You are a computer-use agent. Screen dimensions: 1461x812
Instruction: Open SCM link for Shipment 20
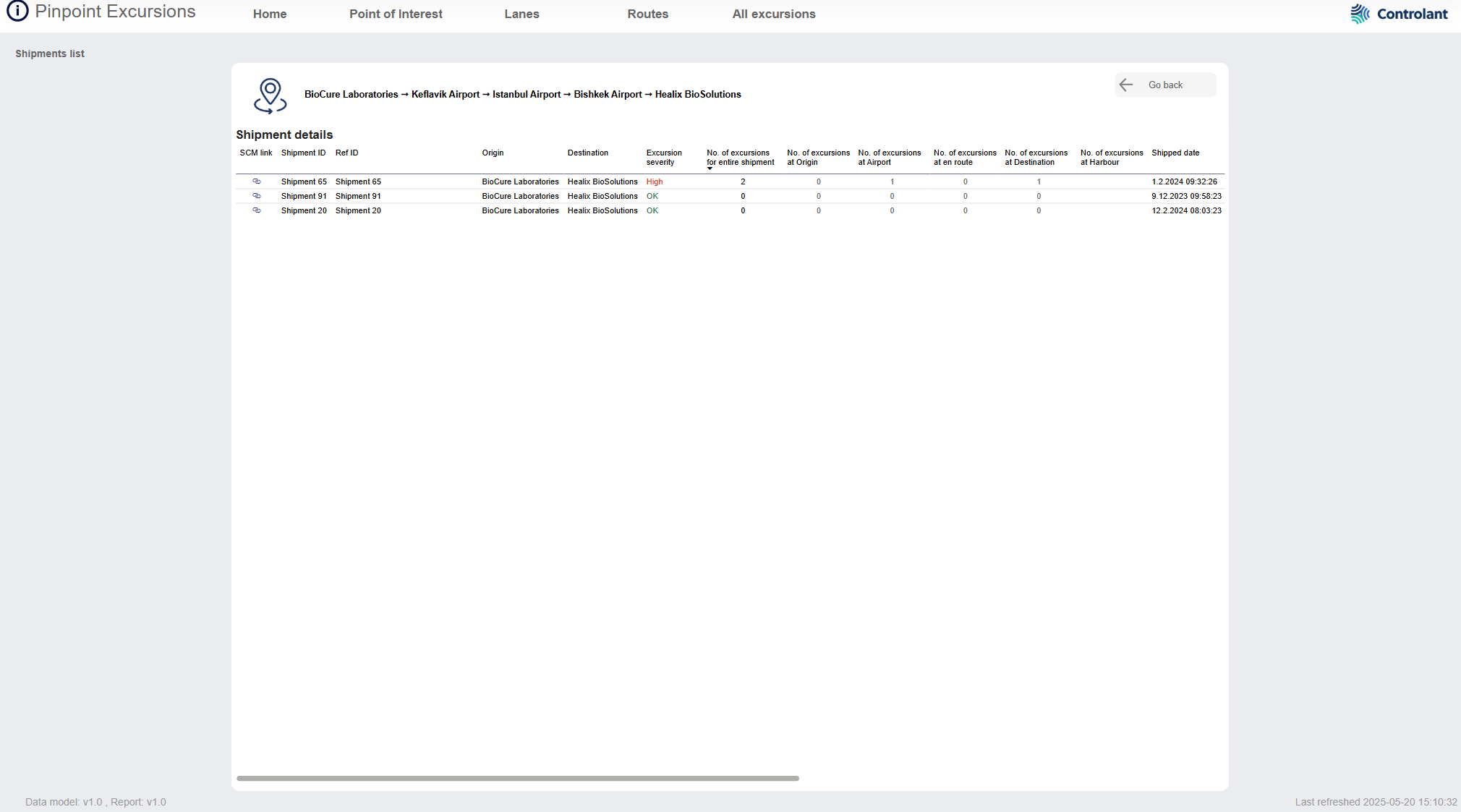pos(256,210)
